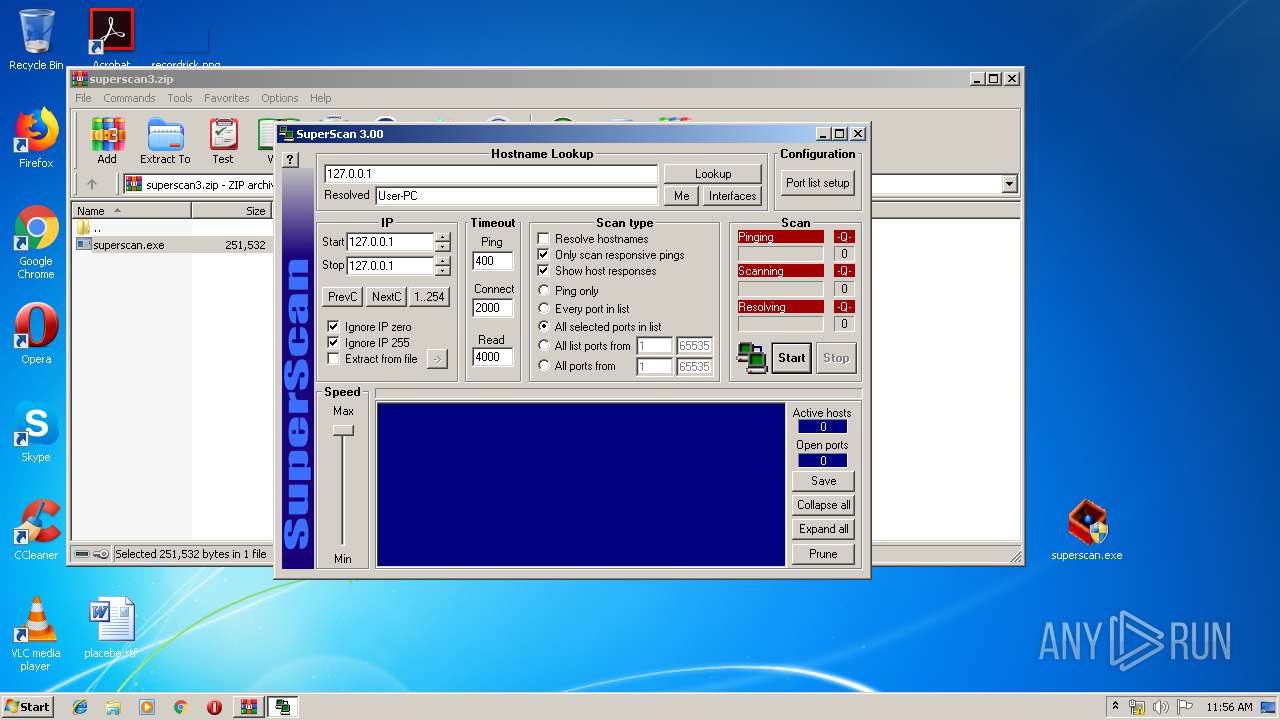The width and height of the screenshot is (1280, 720).
Task: Select All list ports from radio
Action: tap(544, 346)
